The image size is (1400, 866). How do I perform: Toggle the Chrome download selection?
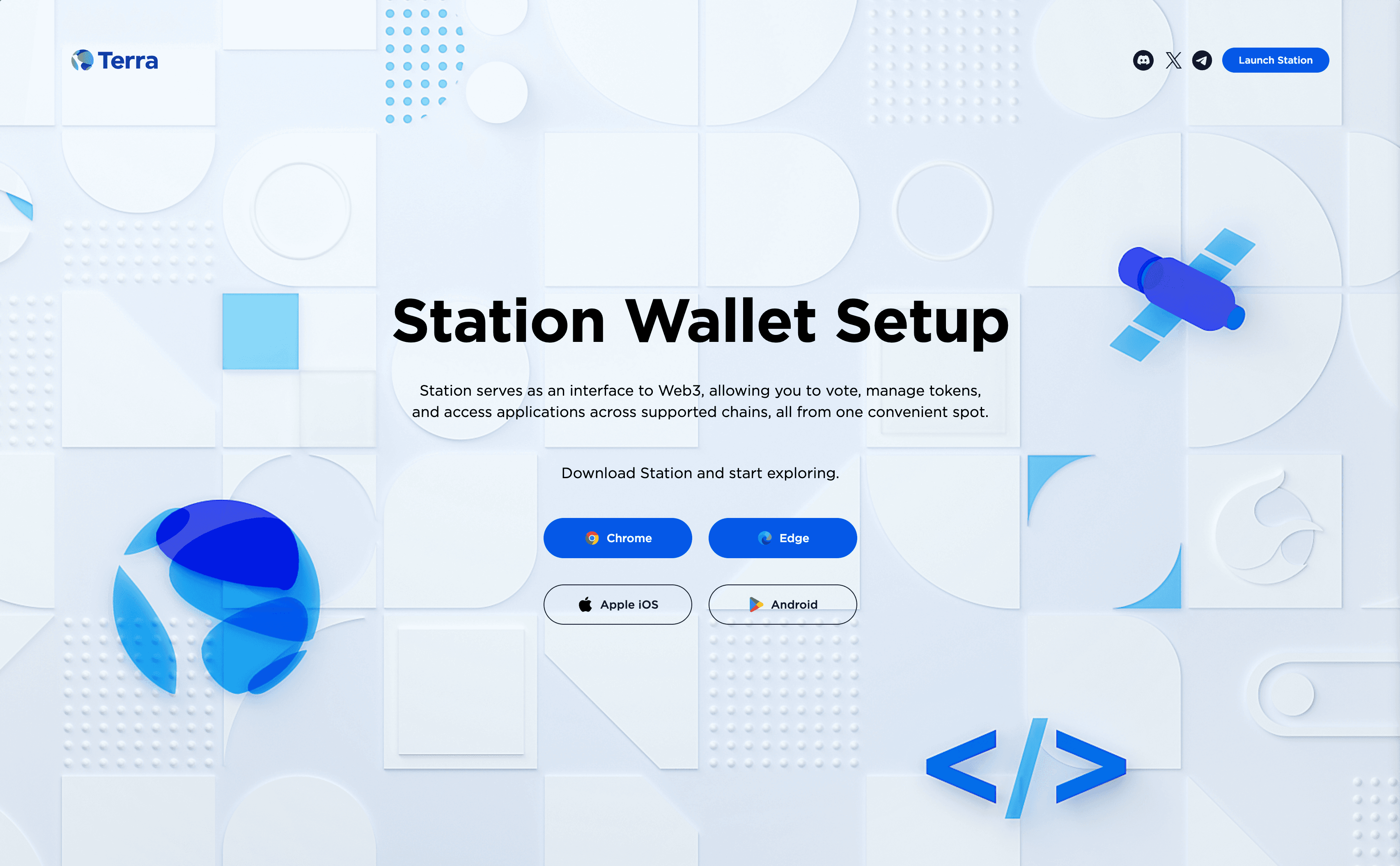[617, 538]
